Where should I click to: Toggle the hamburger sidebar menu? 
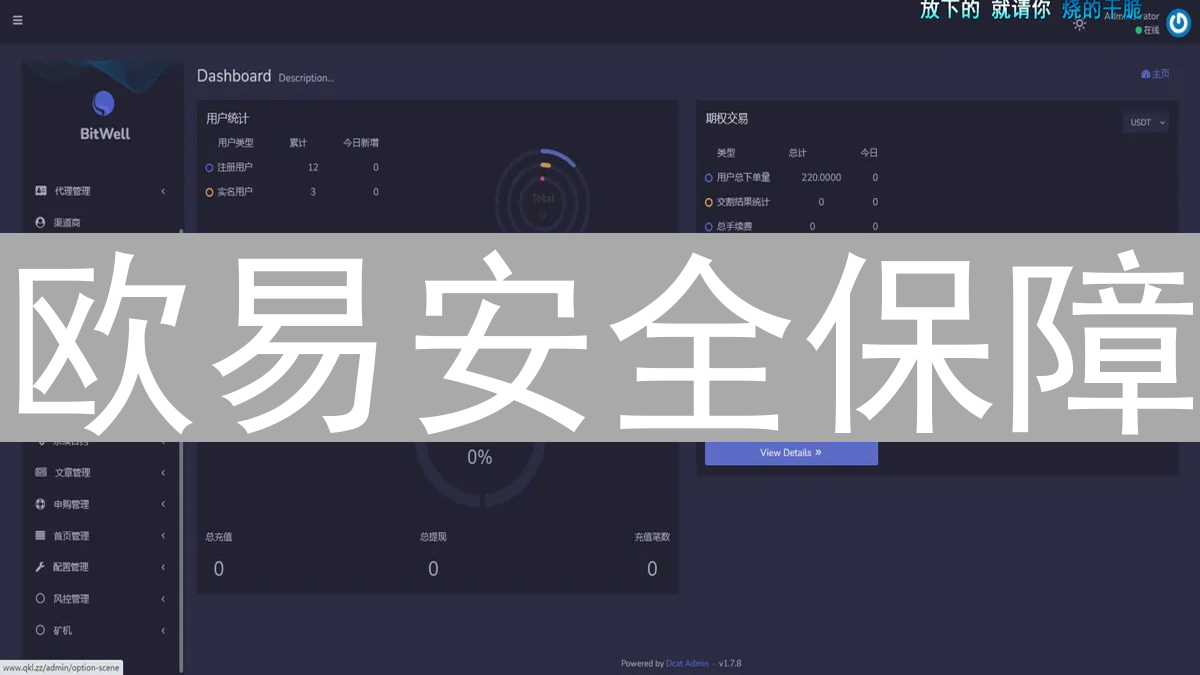click(x=17, y=20)
